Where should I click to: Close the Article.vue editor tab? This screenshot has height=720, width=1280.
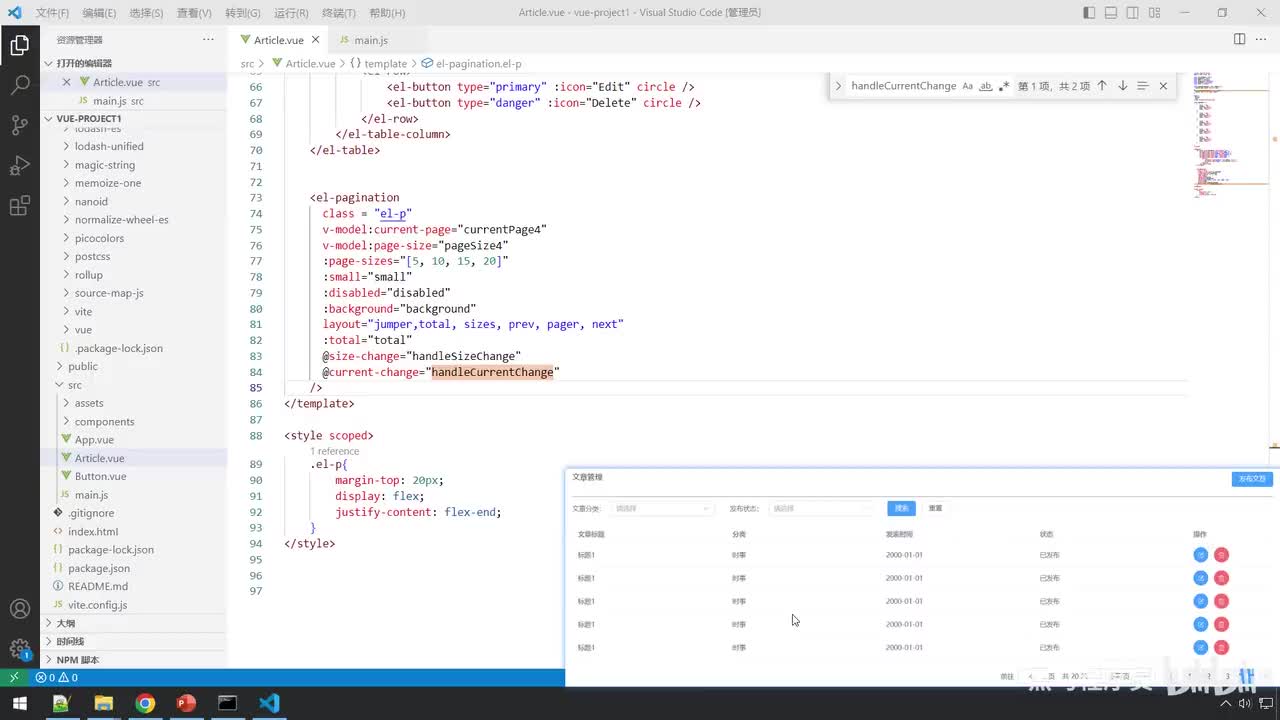coord(315,40)
